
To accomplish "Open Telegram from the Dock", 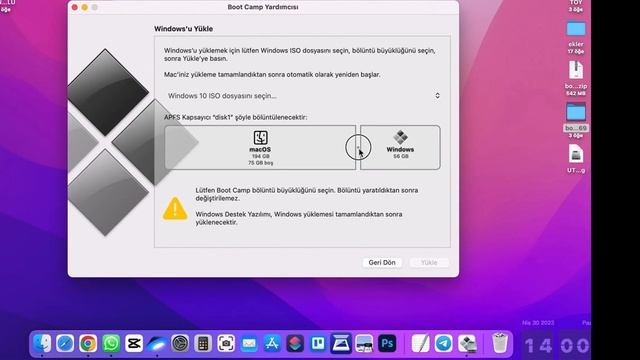I will coord(443,343).
